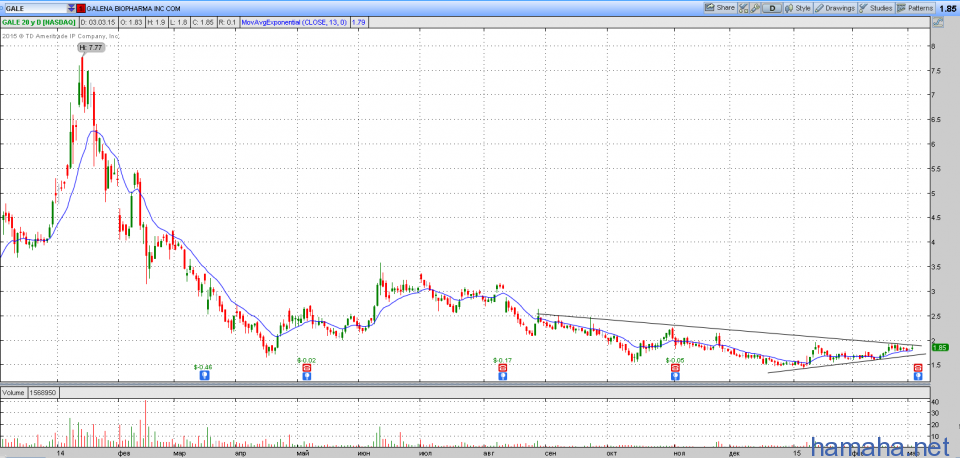Click the GALENA BIOPHARMA INC COM title

point(133,9)
